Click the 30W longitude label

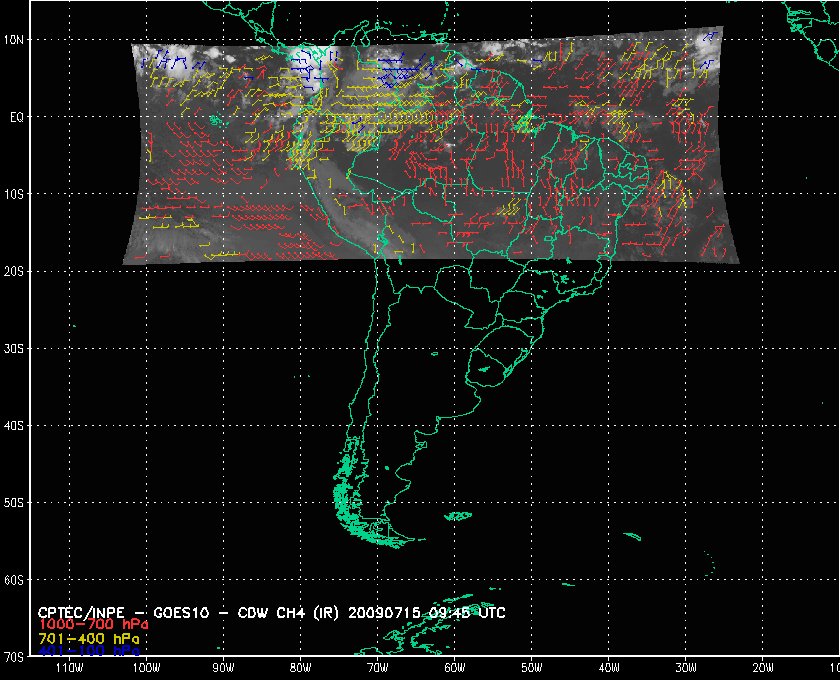685,668
